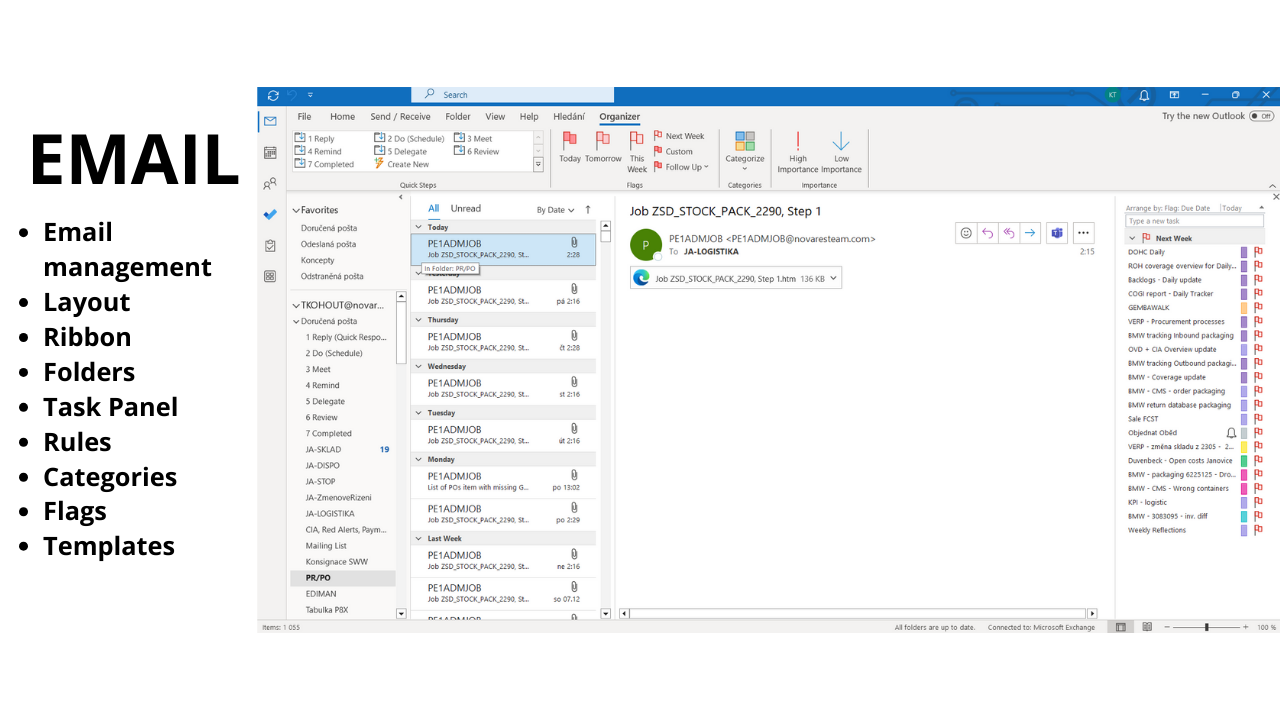This screenshot has height=720, width=1280.
Task: Reply All to the PE1ADMJOB email
Action: [1009, 233]
